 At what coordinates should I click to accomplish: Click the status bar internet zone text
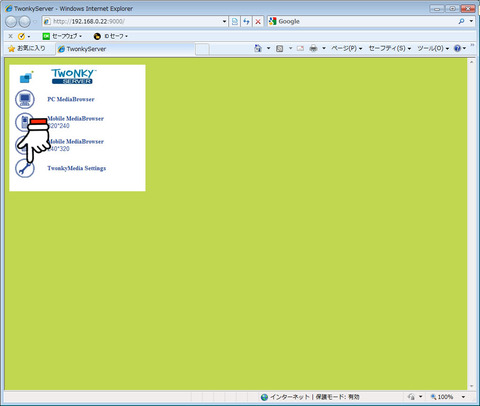coord(314,397)
